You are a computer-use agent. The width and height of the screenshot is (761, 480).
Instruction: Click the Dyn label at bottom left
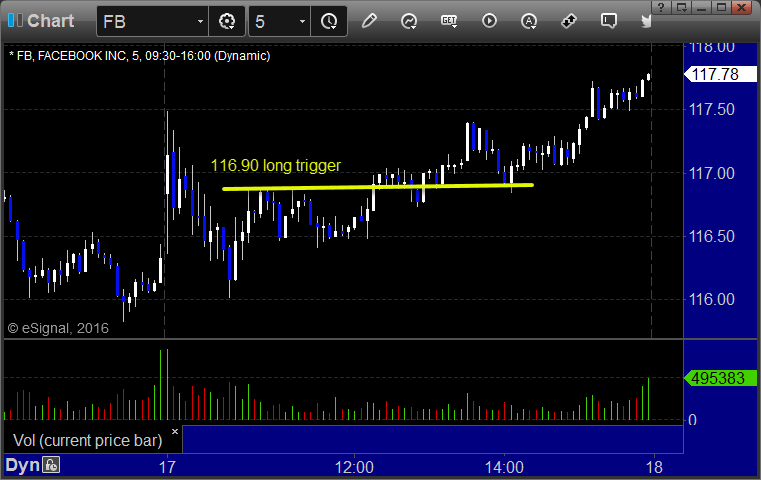click(x=22, y=465)
